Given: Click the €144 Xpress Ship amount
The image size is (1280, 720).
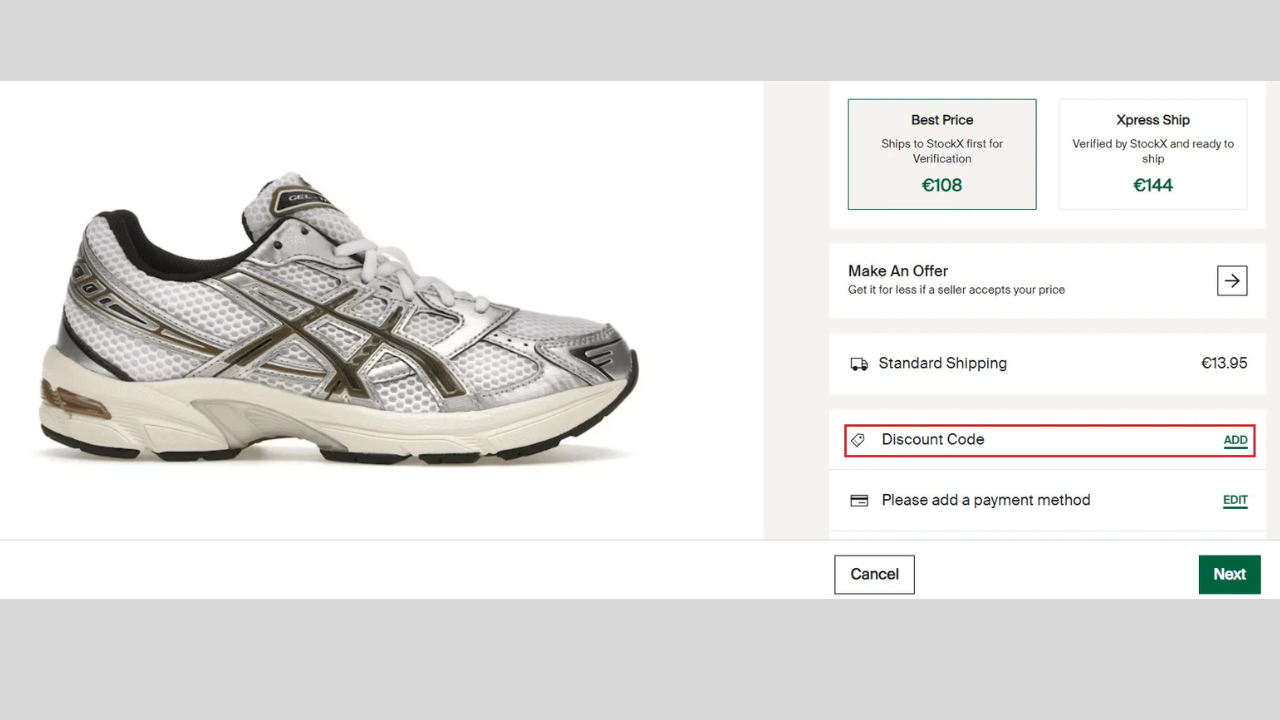Looking at the screenshot, I should (x=1153, y=185).
